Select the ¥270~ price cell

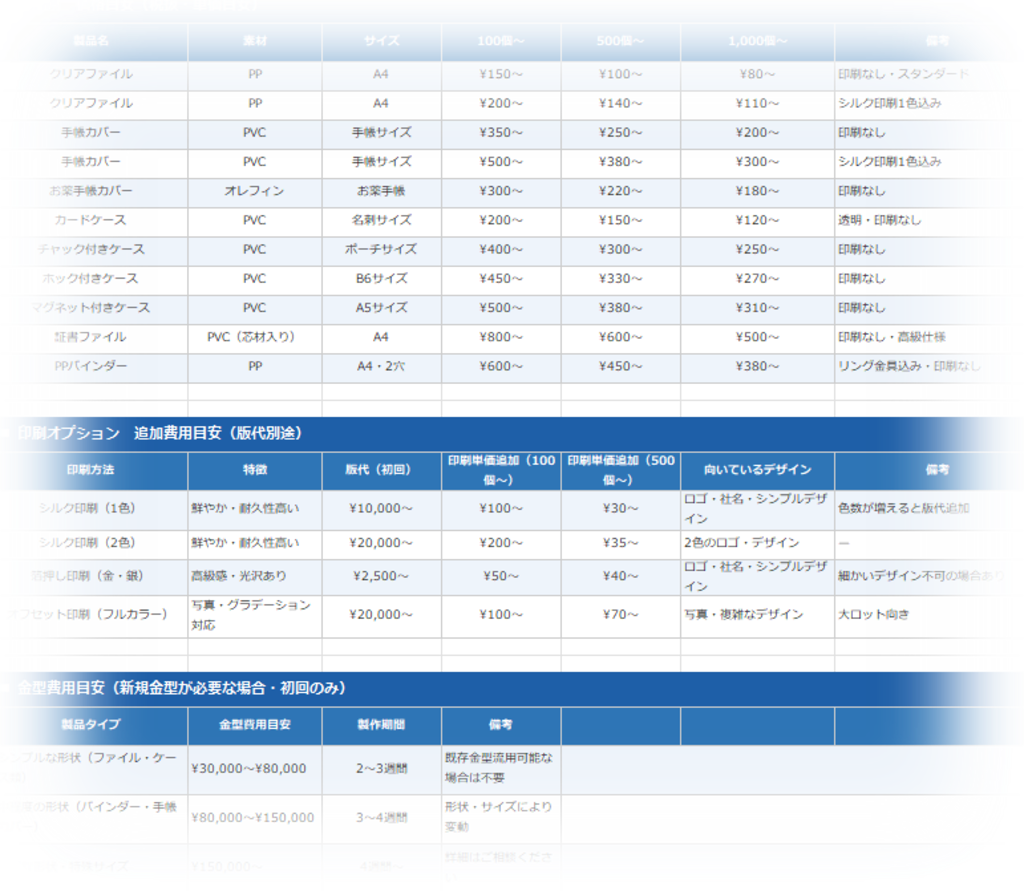pos(757,279)
